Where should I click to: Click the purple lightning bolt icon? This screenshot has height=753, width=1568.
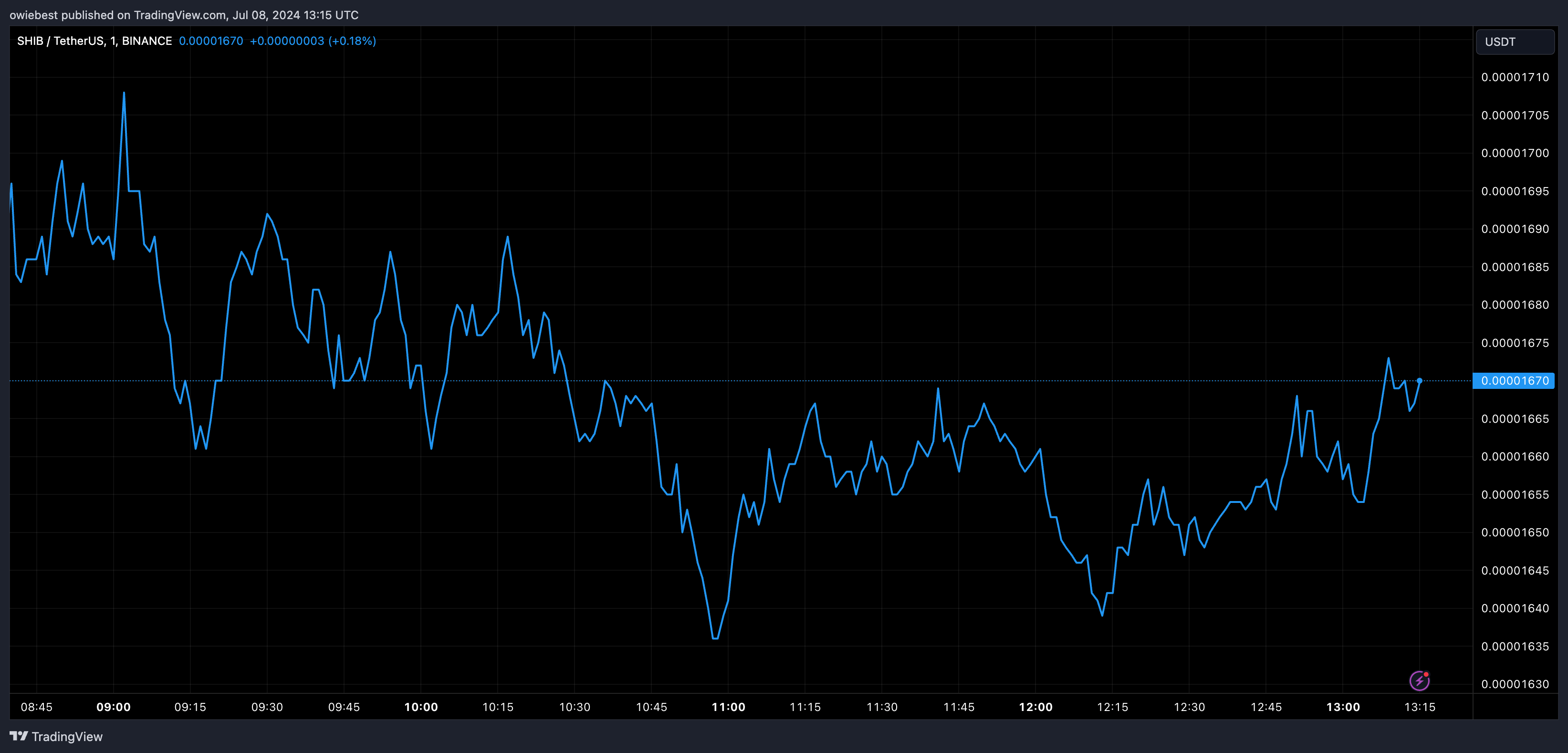[x=1419, y=680]
